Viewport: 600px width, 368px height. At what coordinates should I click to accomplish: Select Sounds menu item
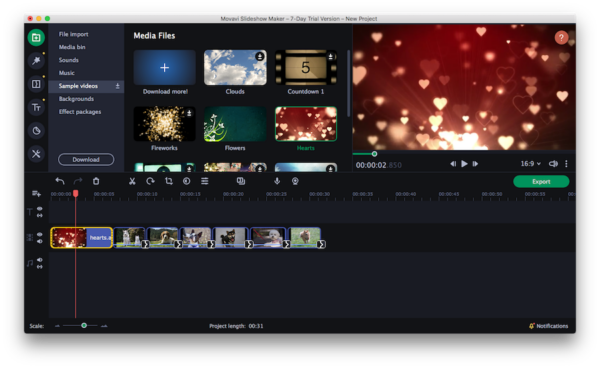68,60
